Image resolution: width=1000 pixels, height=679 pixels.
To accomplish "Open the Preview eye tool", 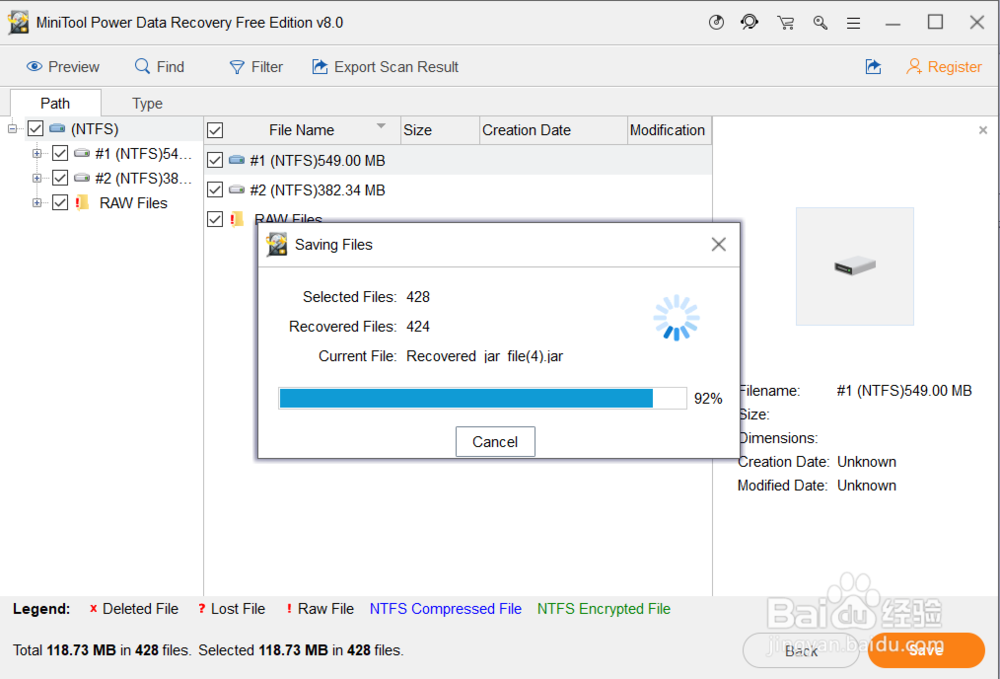I will tap(62, 67).
